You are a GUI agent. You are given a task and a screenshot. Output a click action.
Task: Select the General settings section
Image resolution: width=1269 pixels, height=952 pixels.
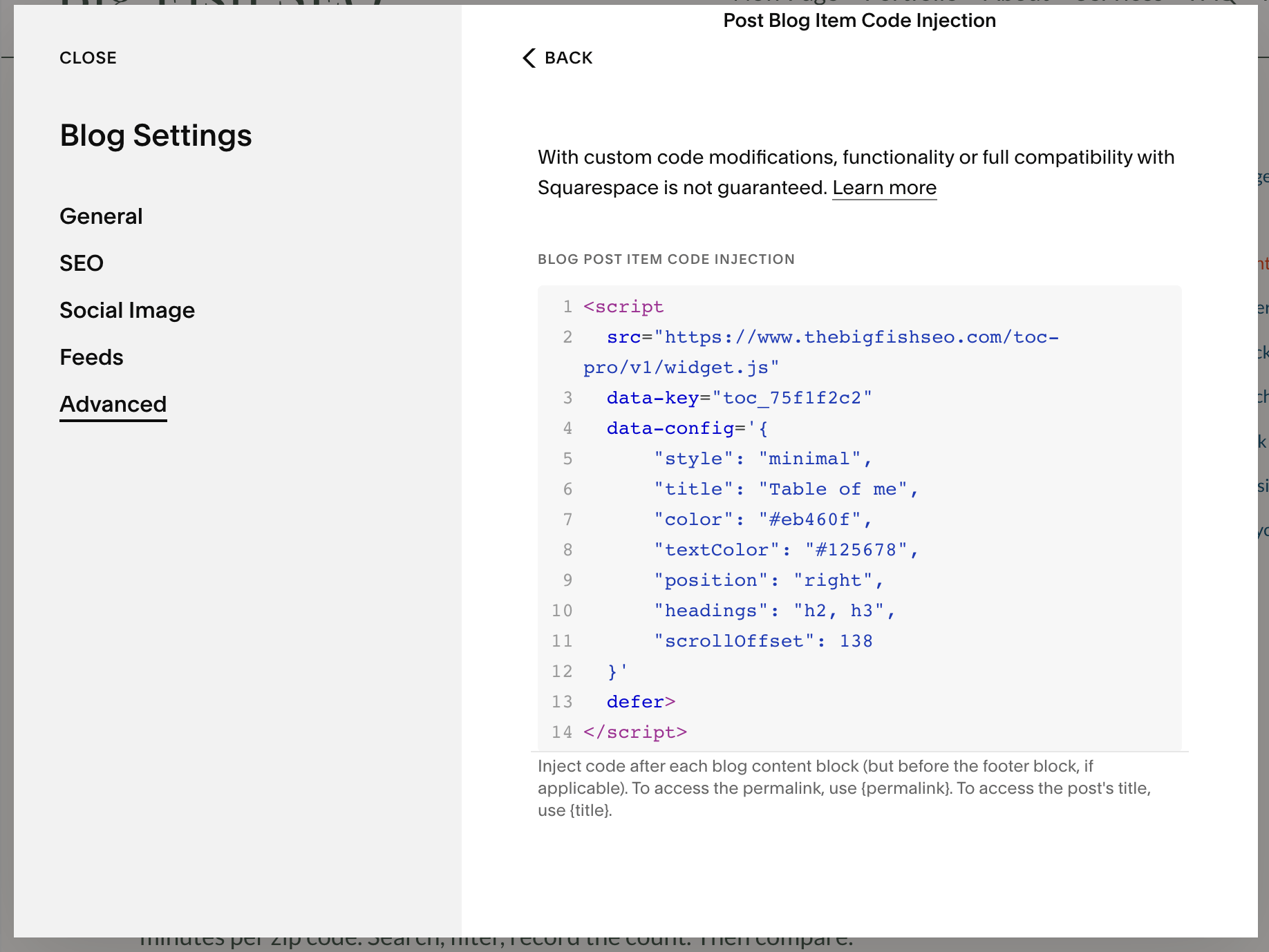click(101, 216)
